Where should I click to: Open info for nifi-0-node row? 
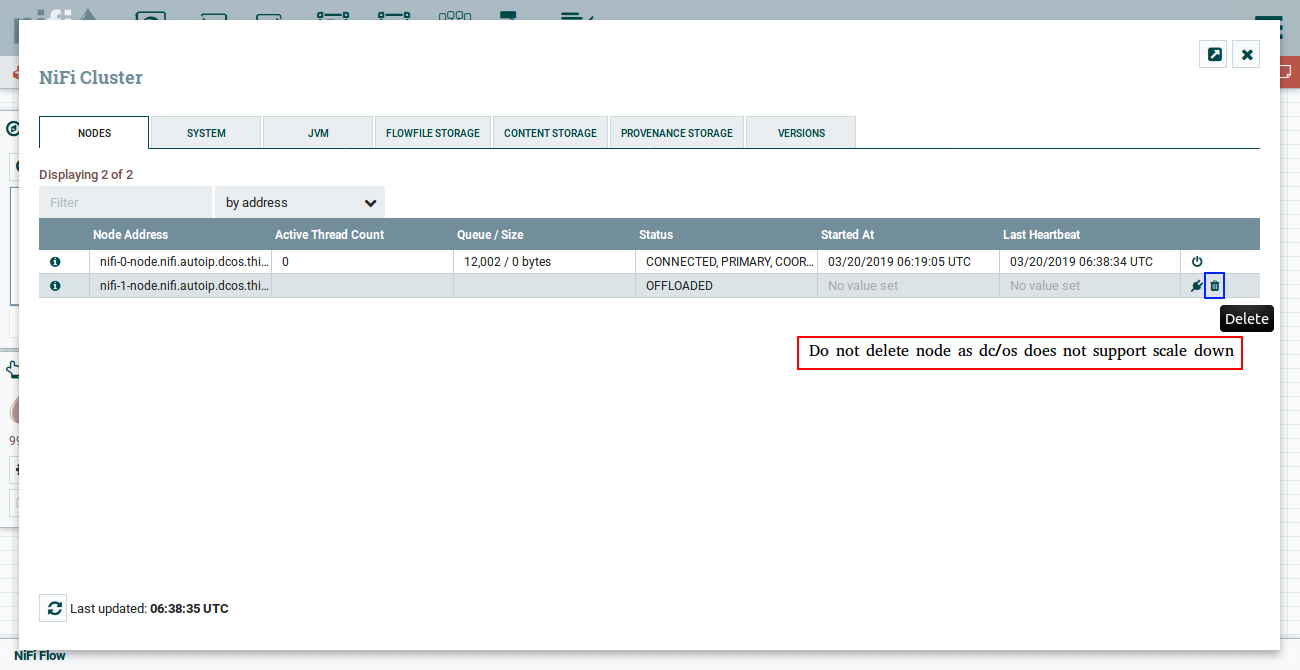pos(55,262)
